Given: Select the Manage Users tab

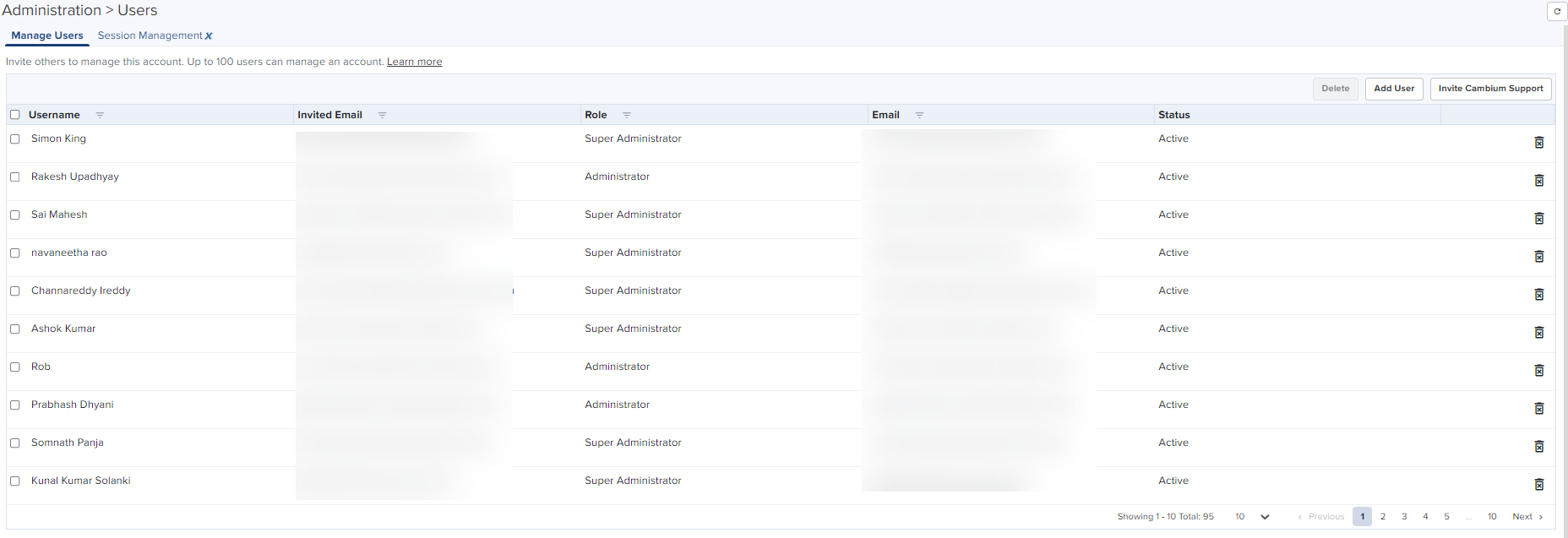Looking at the screenshot, I should click(x=47, y=35).
